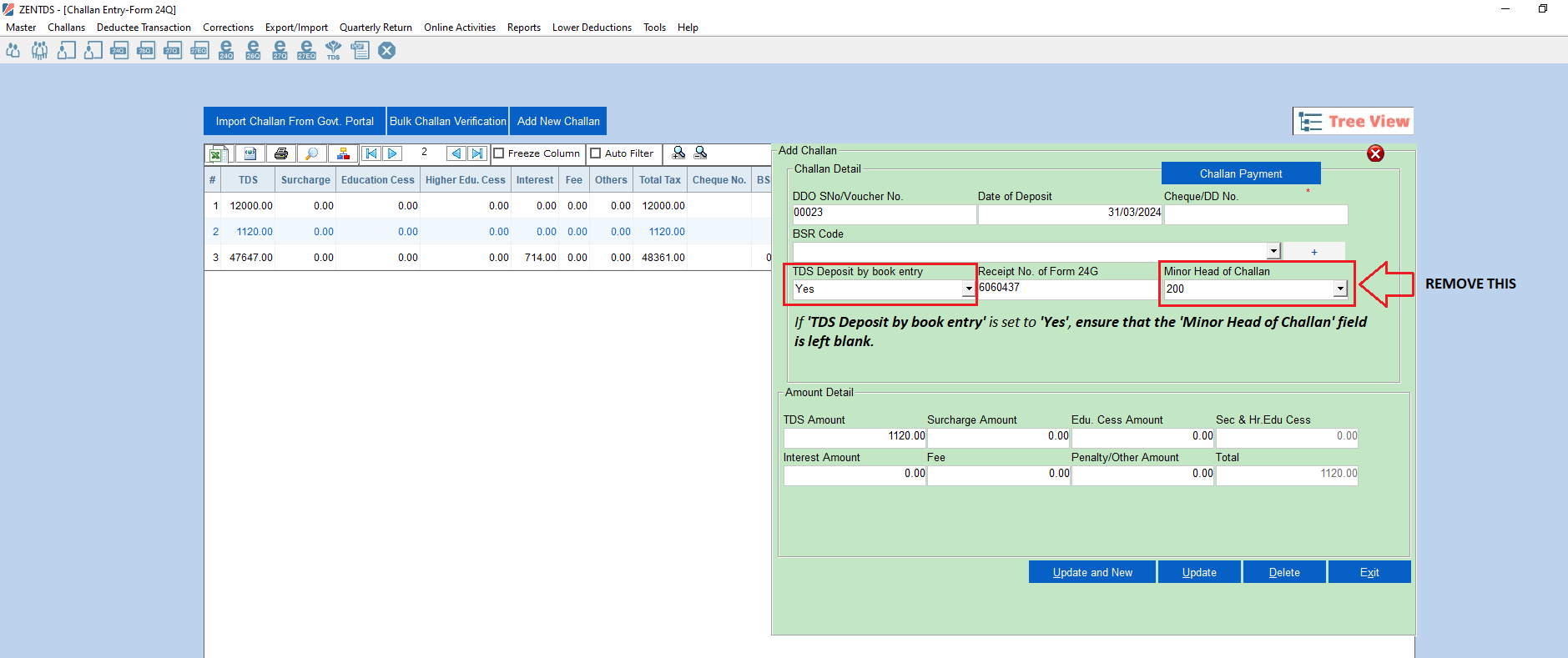Click the 24Q form document icon
Image resolution: width=1568 pixels, height=658 pixels.
point(120,50)
